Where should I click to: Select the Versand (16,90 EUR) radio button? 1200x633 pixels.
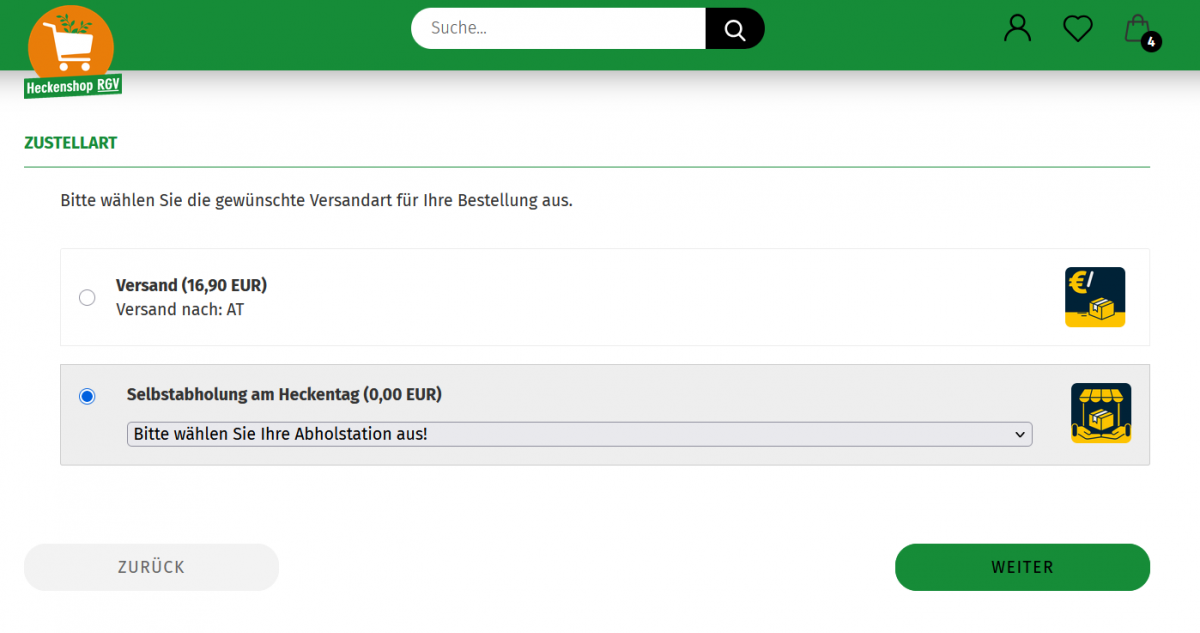click(x=87, y=297)
